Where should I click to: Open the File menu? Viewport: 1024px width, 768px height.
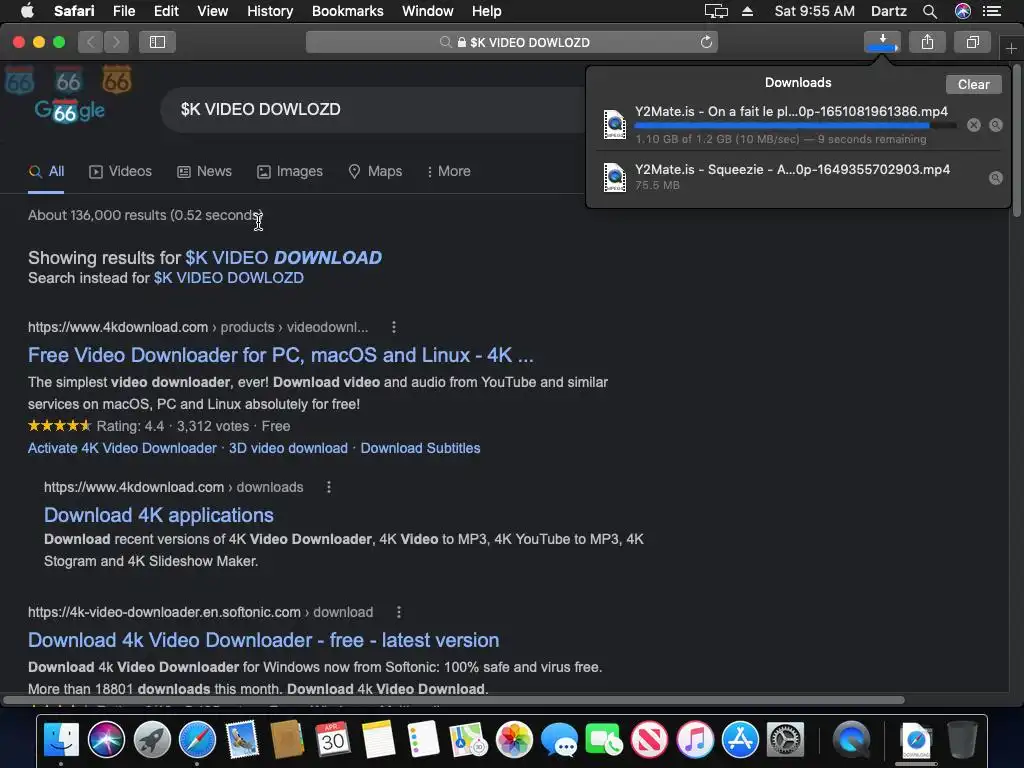coord(123,11)
